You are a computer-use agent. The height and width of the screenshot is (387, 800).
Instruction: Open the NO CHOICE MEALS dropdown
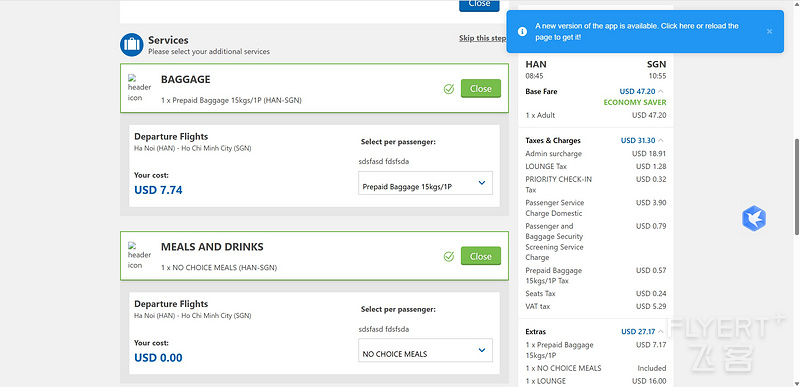(426, 350)
